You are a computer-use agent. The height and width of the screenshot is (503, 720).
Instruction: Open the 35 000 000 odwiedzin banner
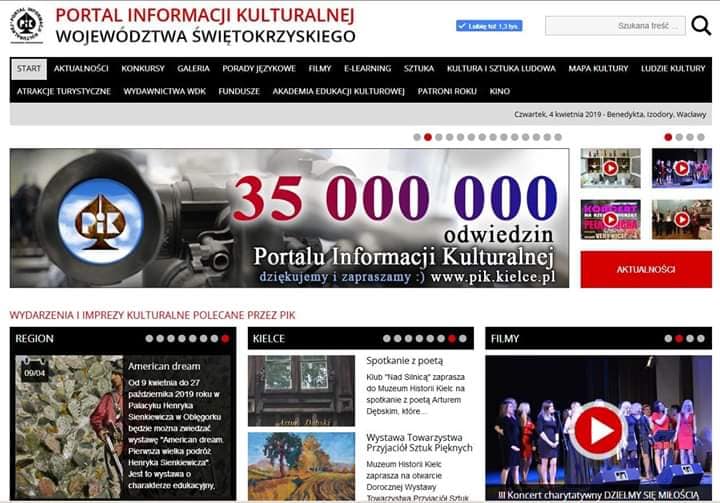tap(289, 218)
